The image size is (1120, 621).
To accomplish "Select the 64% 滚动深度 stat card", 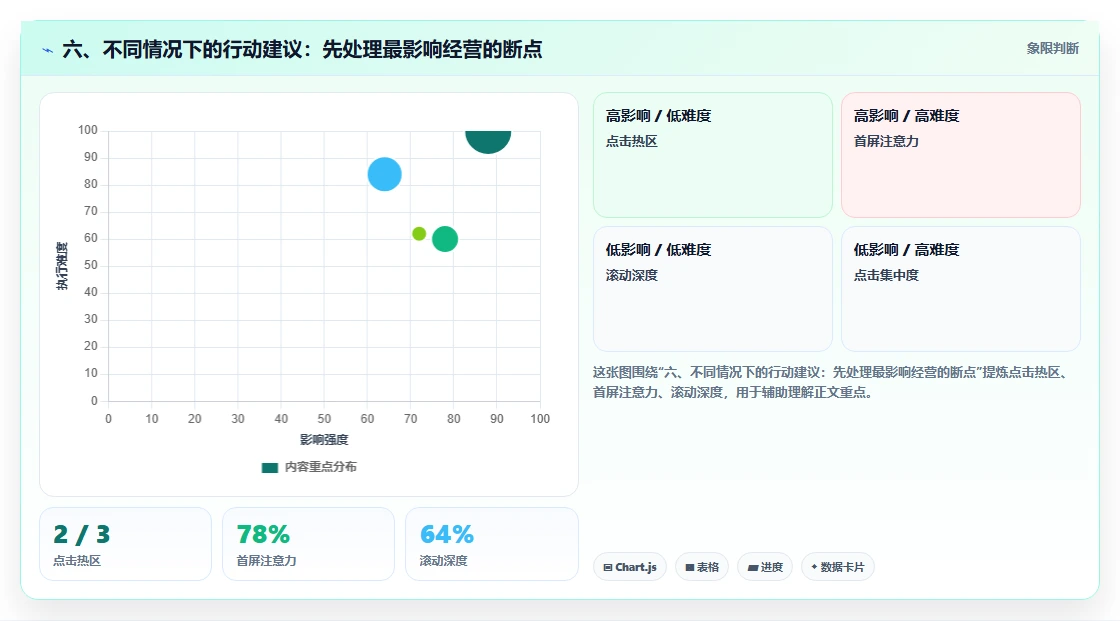I will tap(491, 544).
